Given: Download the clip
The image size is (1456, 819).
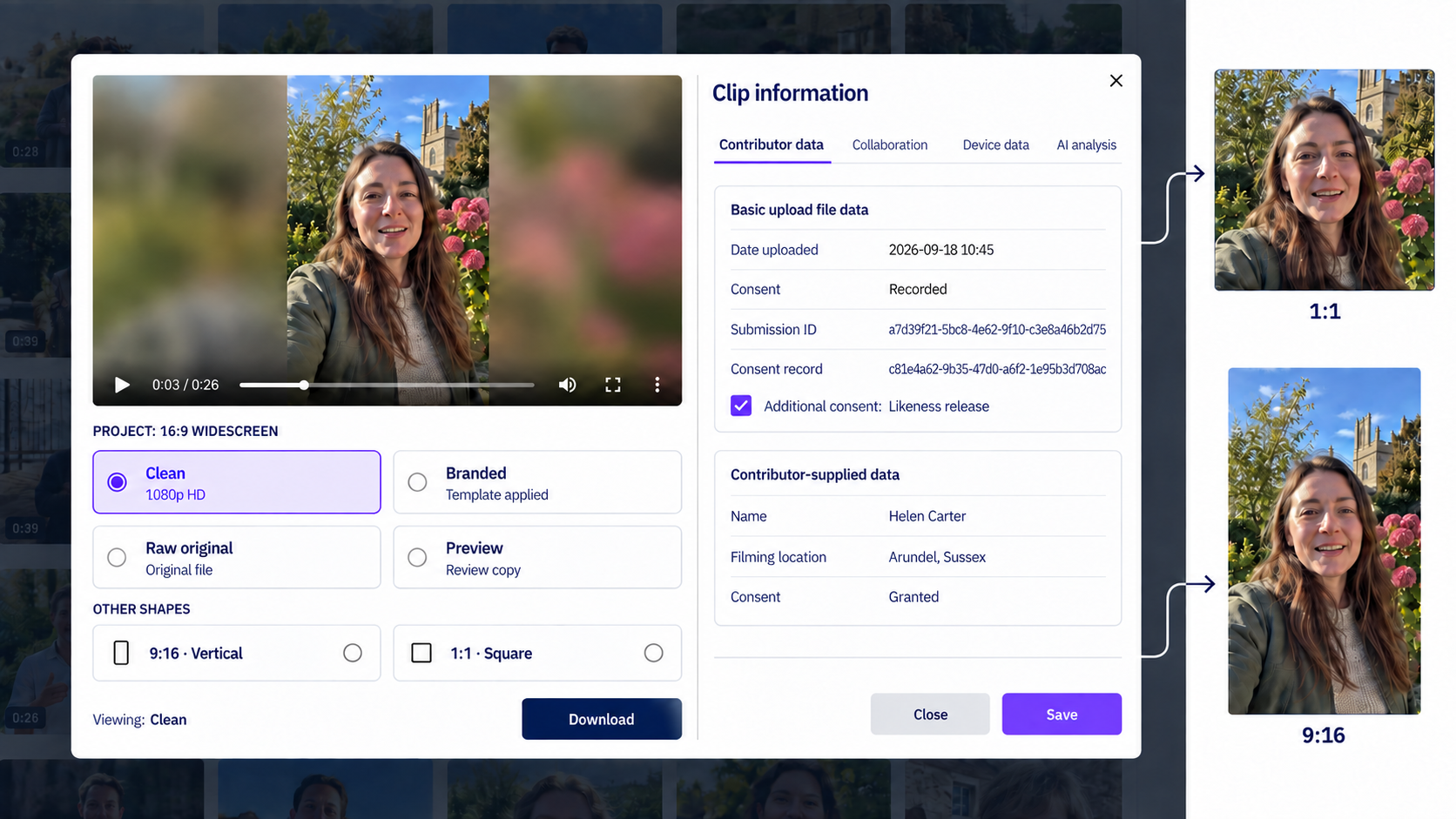Looking at the screenshot, I should pos(602,719).
